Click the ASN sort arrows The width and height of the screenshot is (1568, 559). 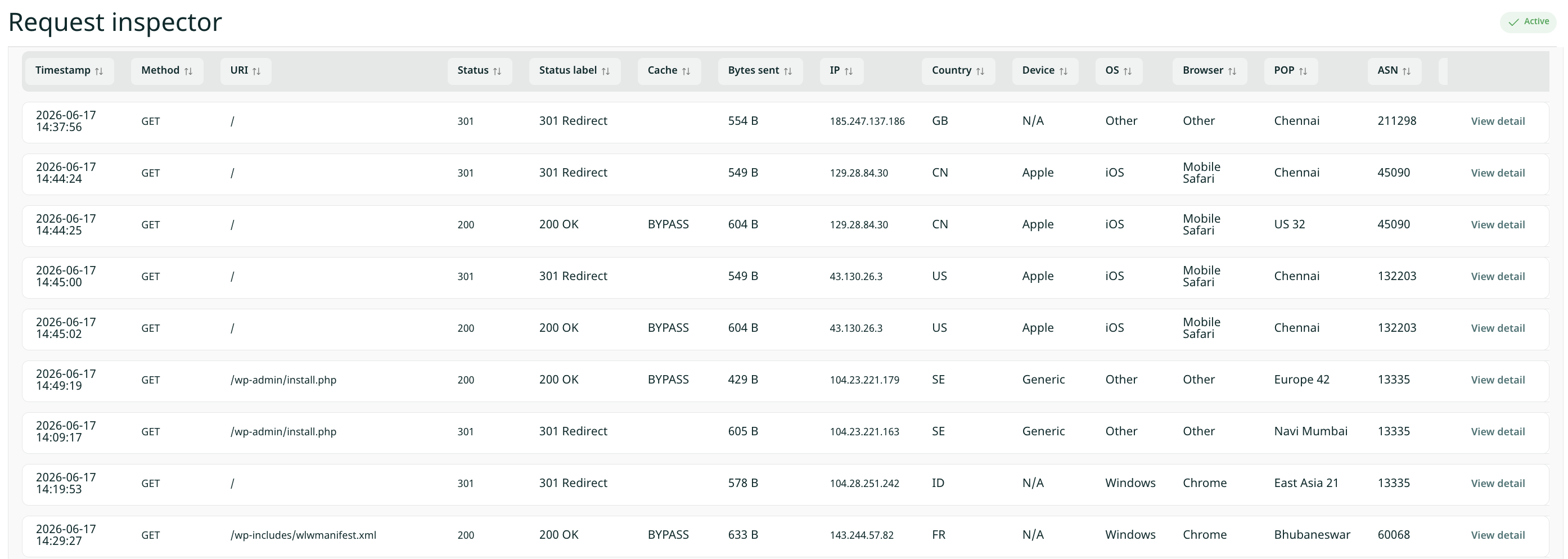tap(1406, 71)
